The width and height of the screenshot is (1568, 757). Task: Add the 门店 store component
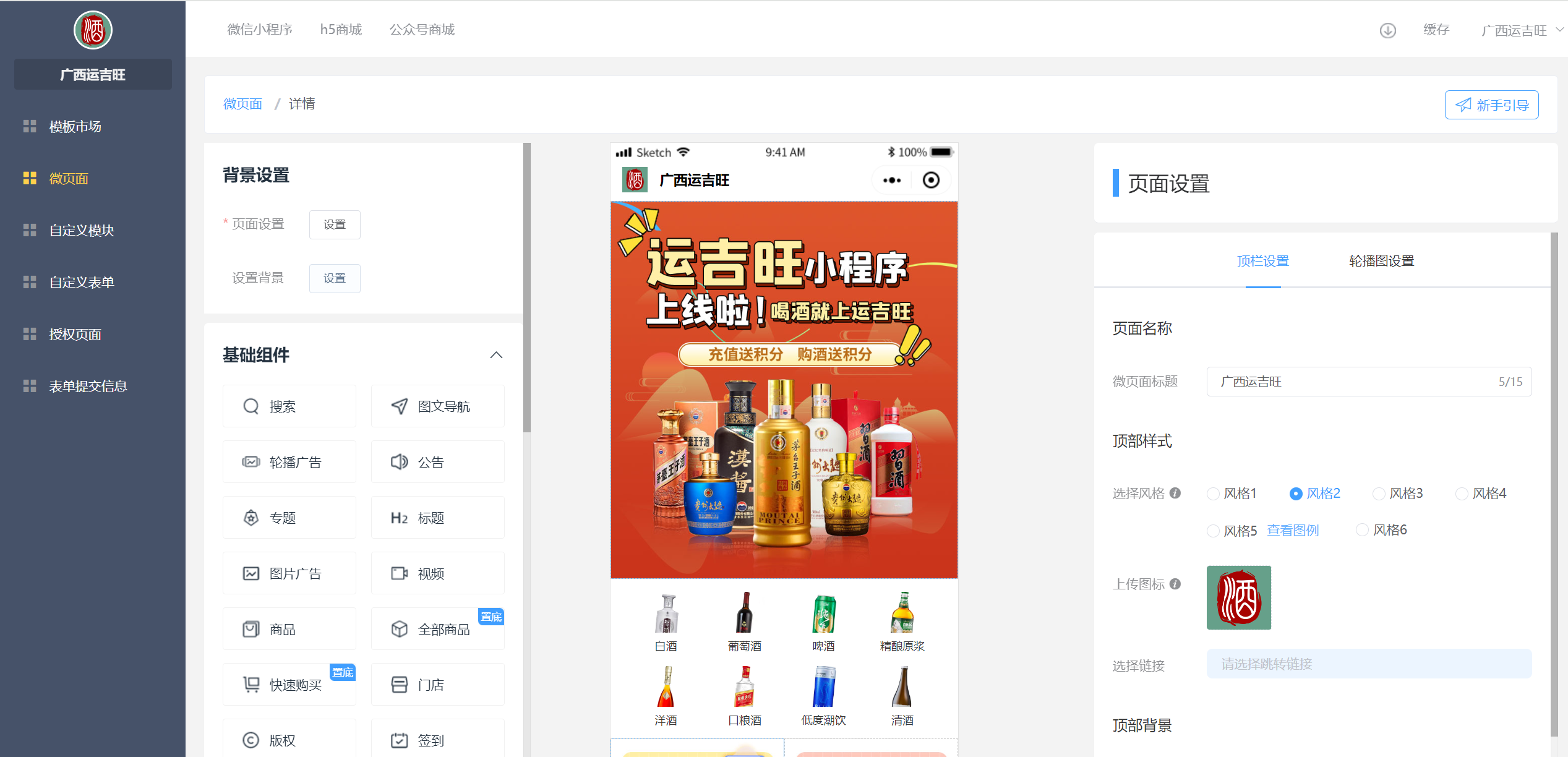[437, 685]
